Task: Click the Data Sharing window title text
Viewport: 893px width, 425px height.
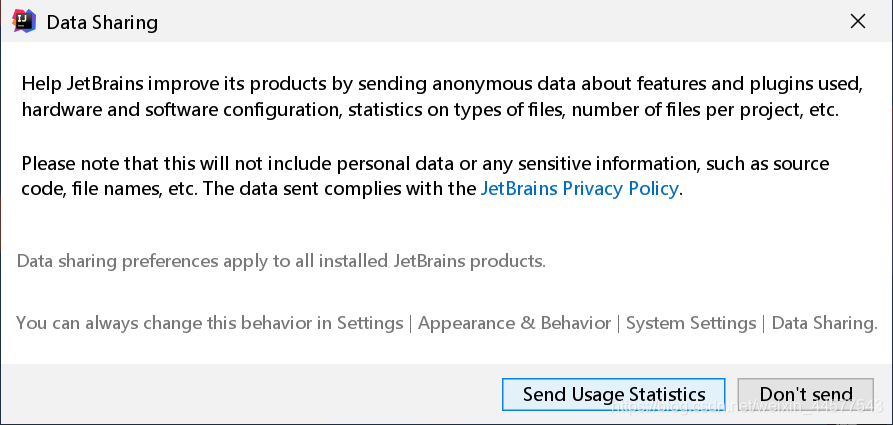Action: [102, 21]
